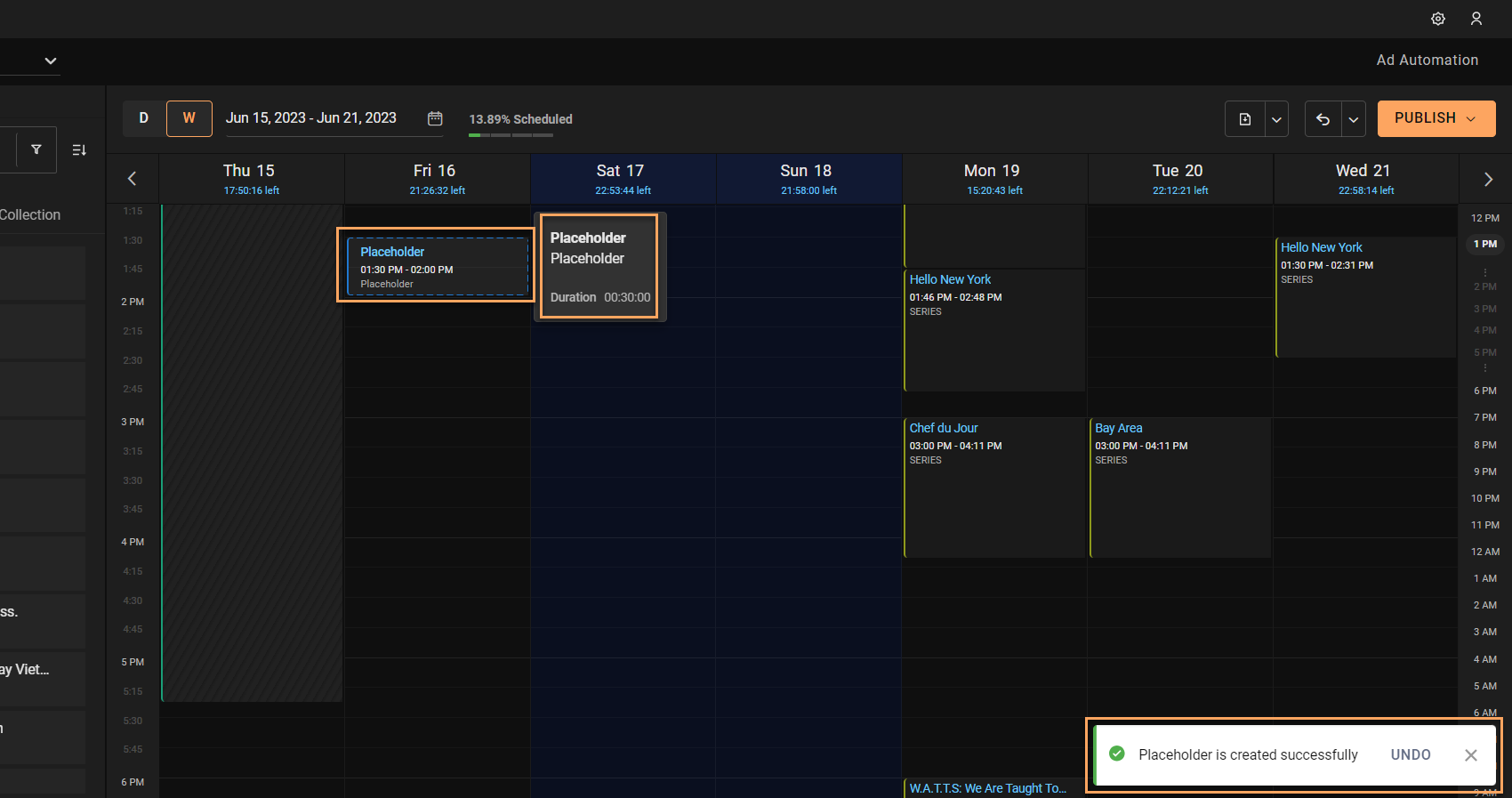Select the Fri 16 day header
Viewport: 1512px width, 798px height.
click(438, 179)
